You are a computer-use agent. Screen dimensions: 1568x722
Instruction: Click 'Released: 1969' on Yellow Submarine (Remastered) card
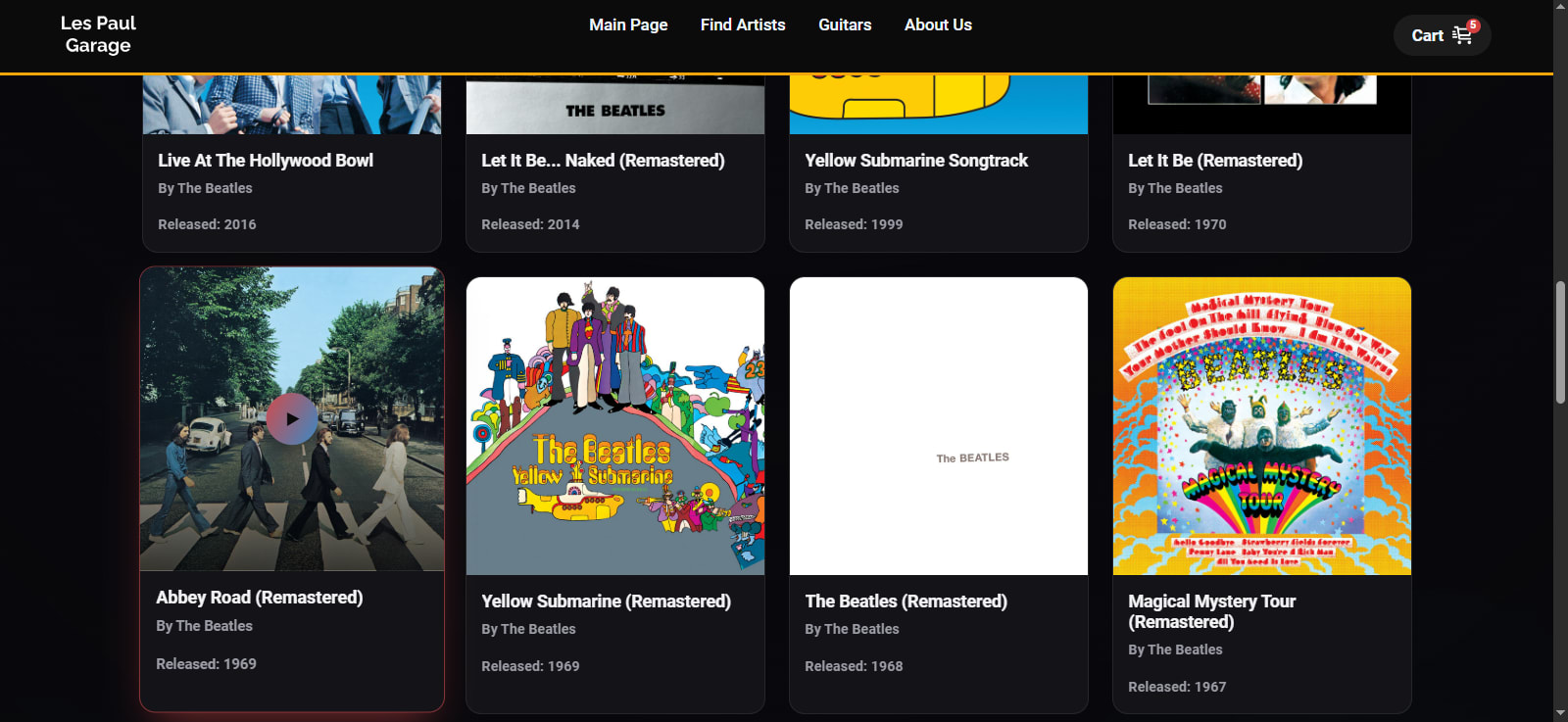[530, 666]
